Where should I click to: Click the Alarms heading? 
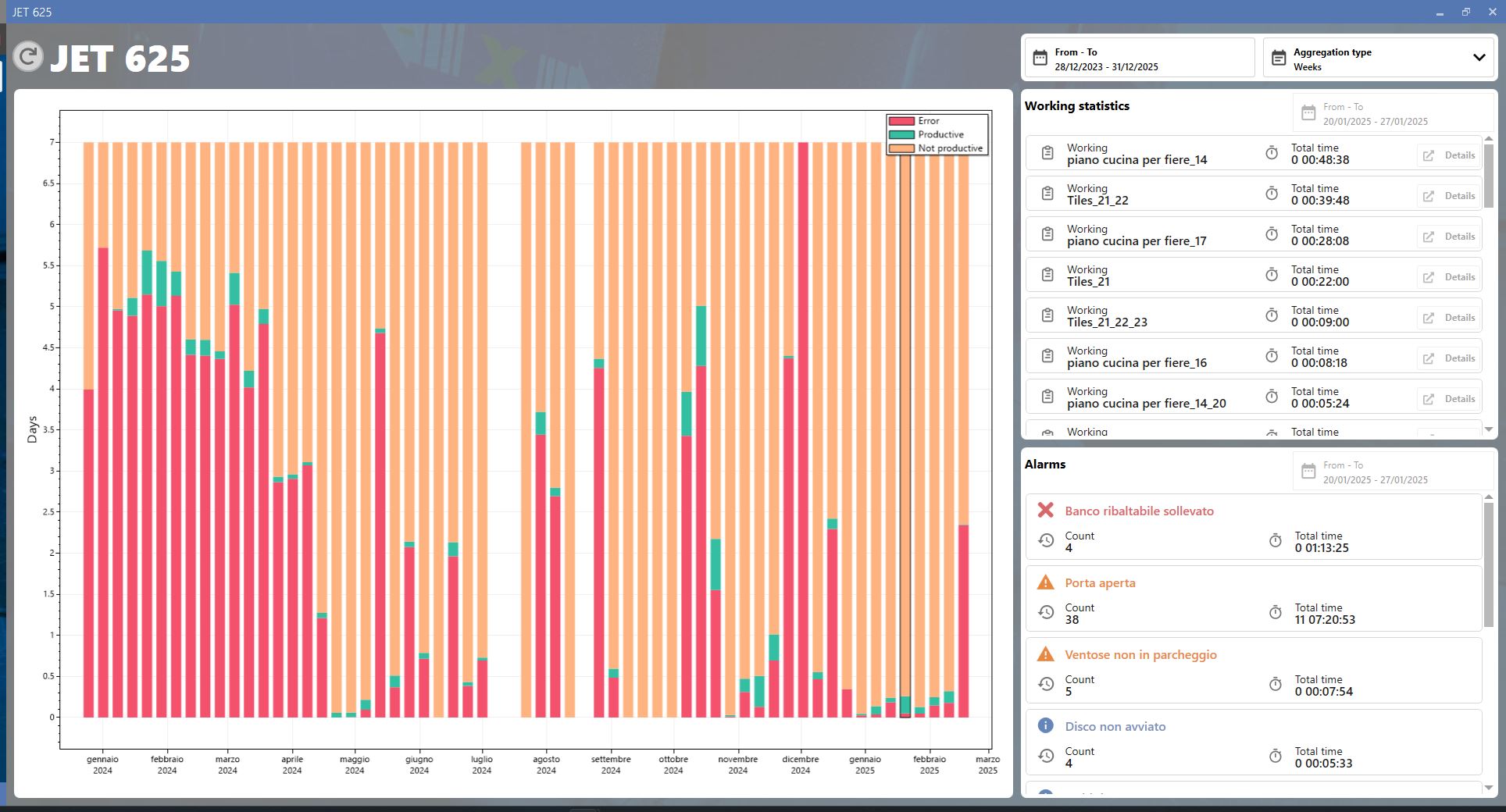click(1045, 464)
